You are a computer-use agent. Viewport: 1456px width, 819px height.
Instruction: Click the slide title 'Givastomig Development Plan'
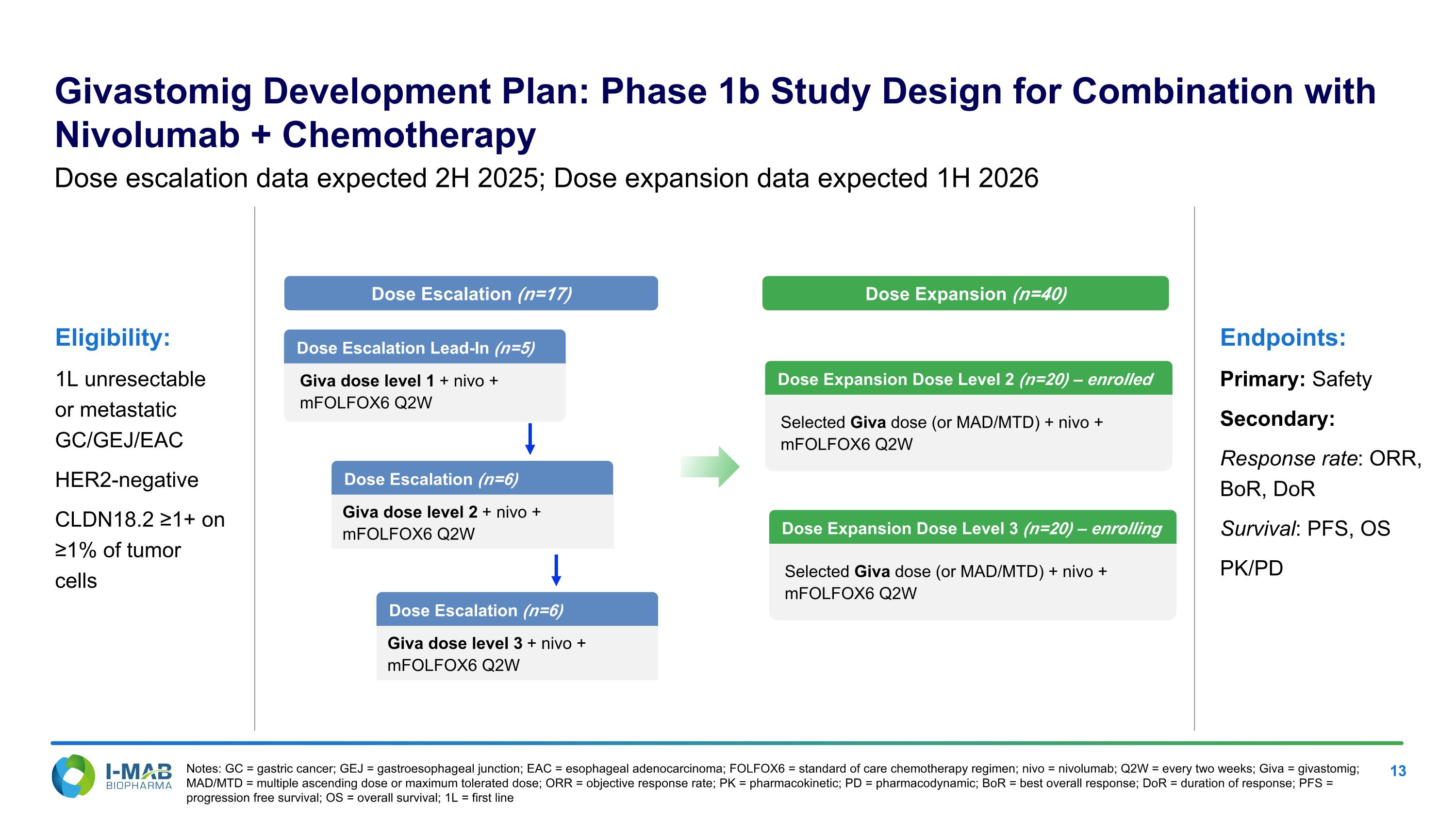click(715, 113)
